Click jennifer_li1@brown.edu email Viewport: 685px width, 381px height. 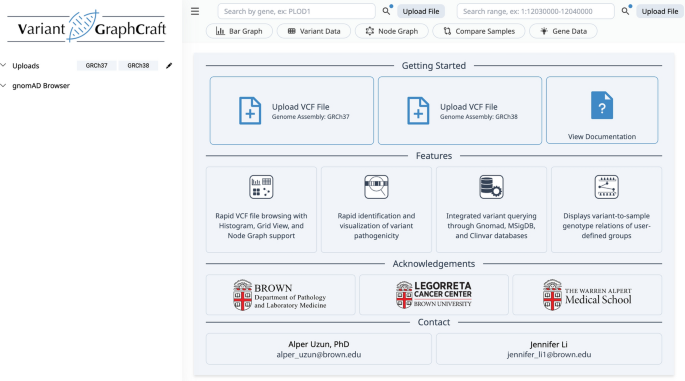[549, 355]
